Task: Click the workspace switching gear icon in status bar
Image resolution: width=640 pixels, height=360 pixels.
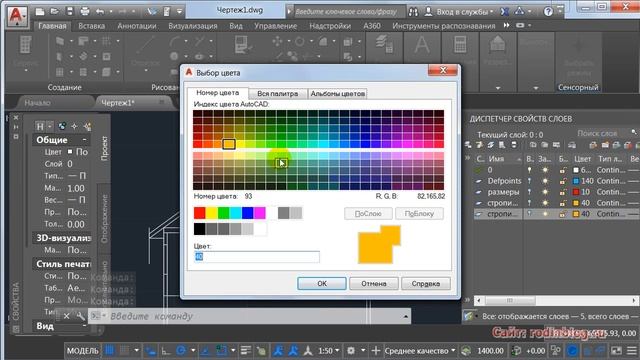Action: pyautogui.click(x=351, y=351)
